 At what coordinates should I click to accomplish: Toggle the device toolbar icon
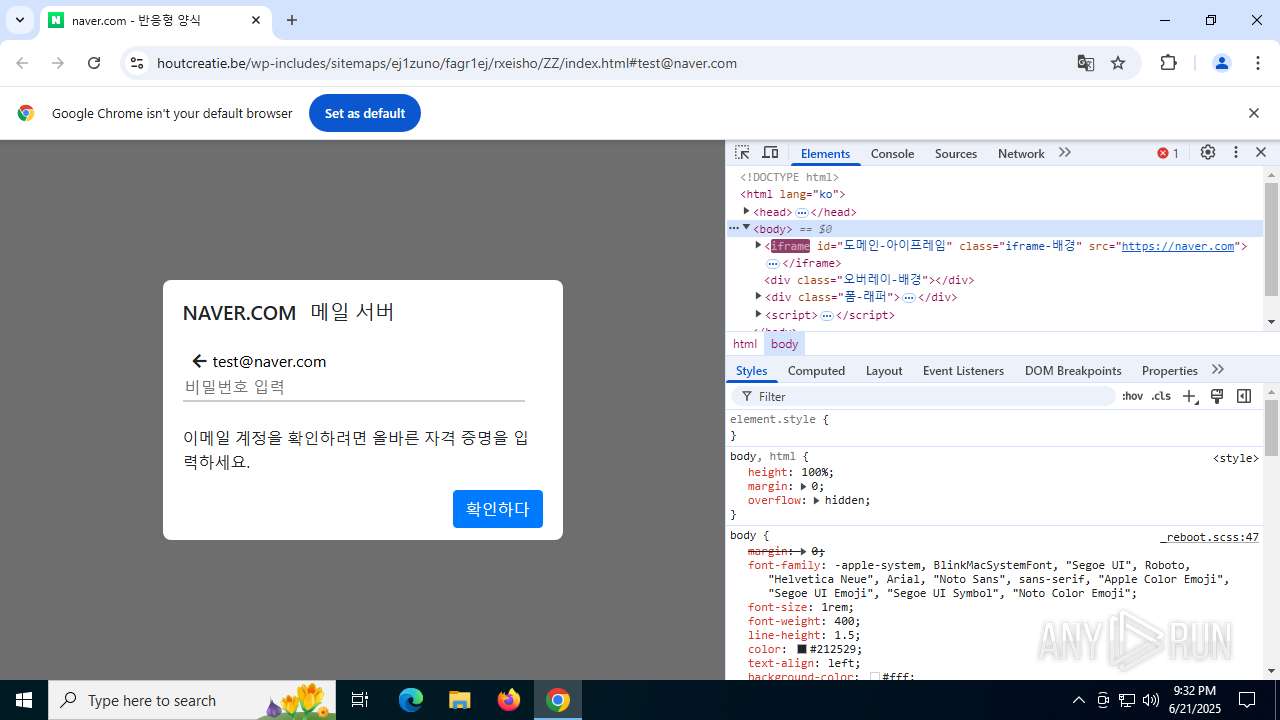(x=770, y=153)
